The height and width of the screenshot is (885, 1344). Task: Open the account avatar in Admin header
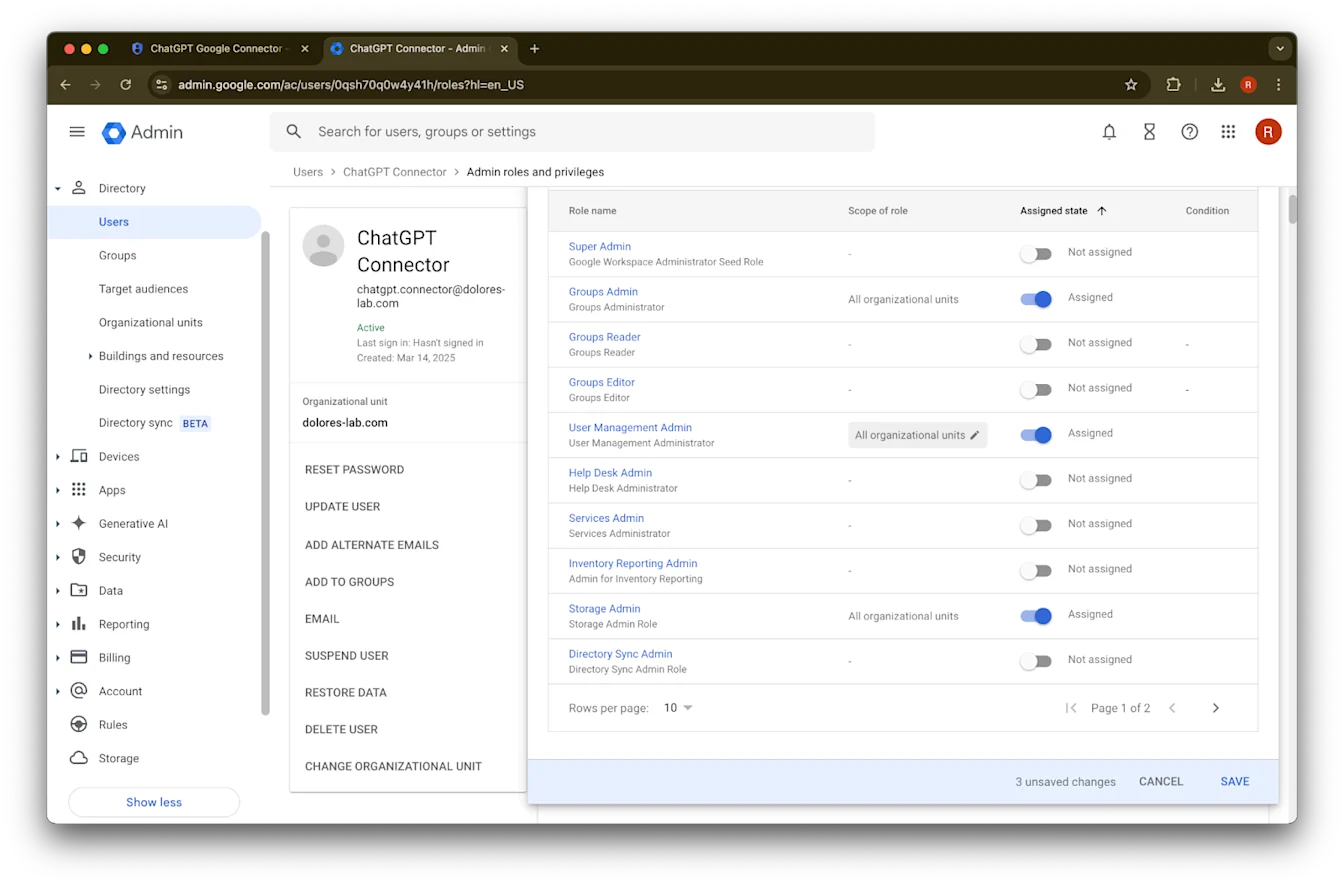pyautogui.click(x=1268, y=132)
